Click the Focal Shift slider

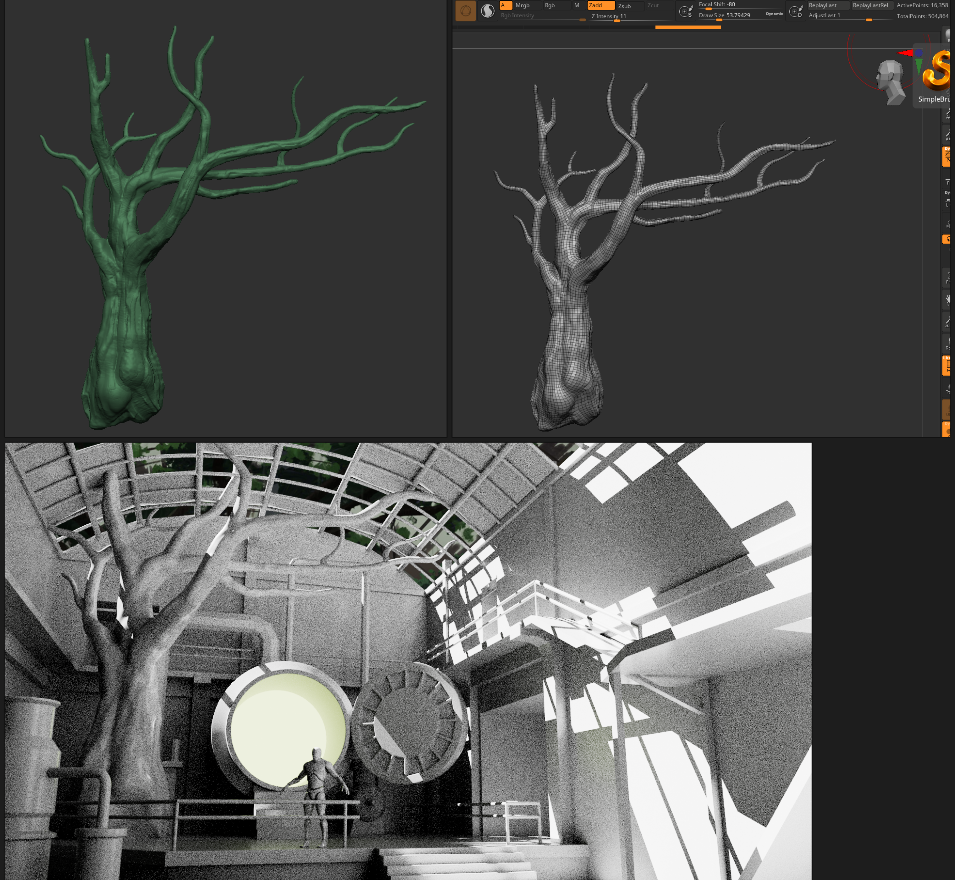740,5
